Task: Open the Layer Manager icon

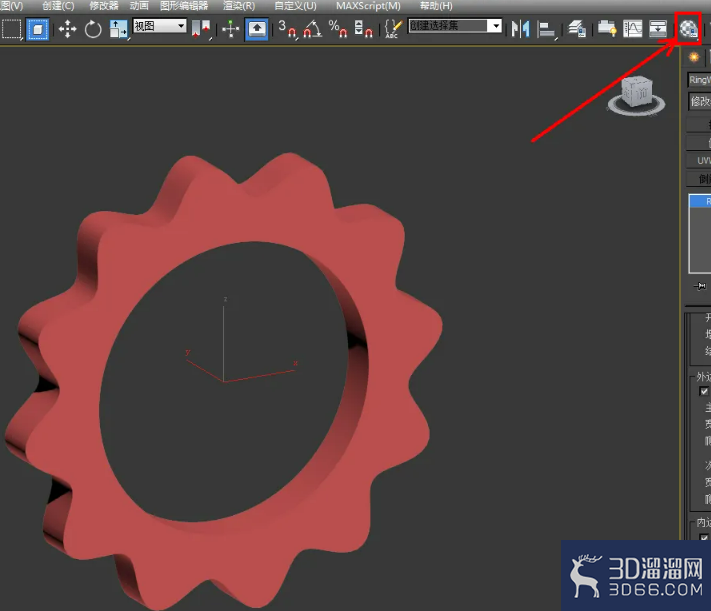Action: click(x=578, y=29)
